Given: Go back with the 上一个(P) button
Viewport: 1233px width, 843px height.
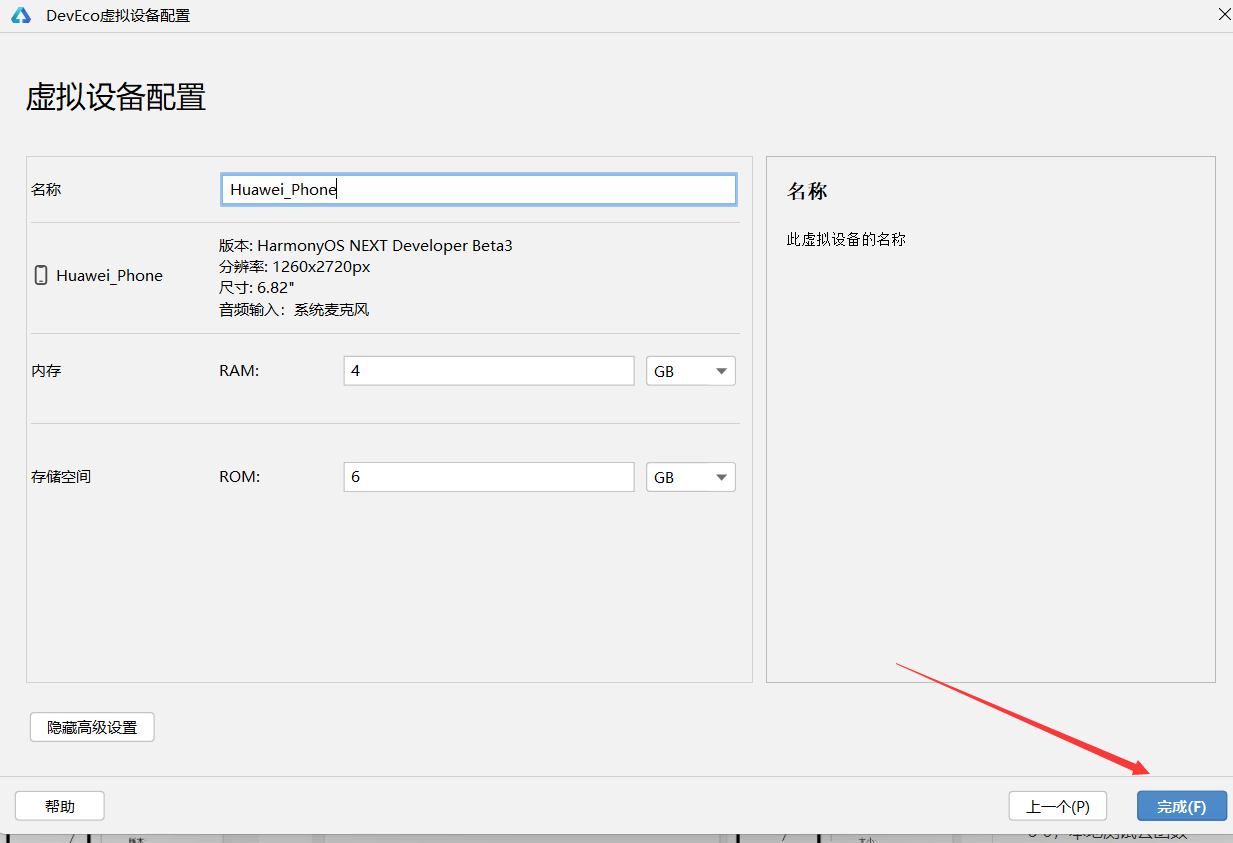Looking at the screenshot, I should pyautogui.click(x=1059, y=806).
